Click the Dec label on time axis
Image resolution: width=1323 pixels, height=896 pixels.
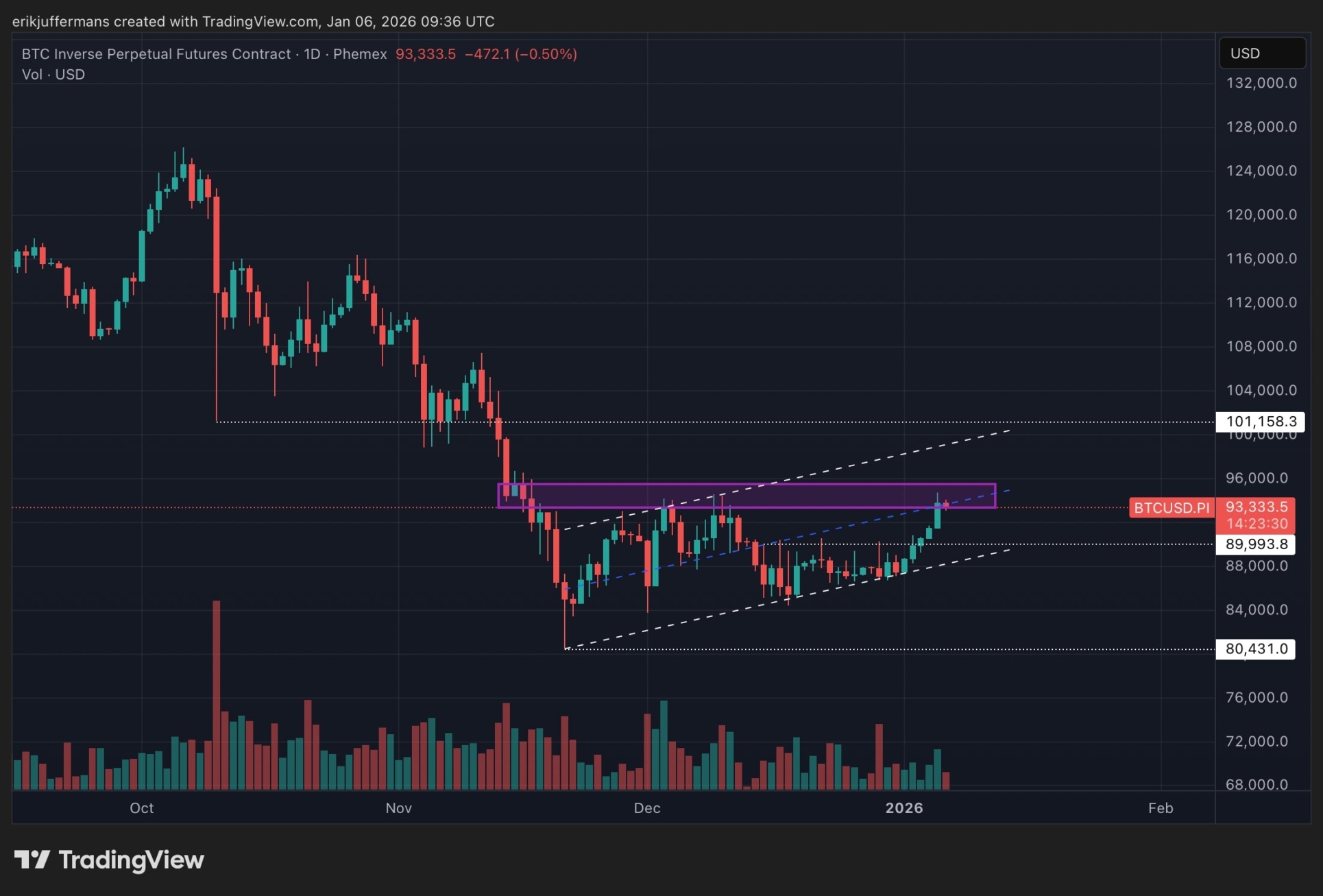tap(646, 808)
